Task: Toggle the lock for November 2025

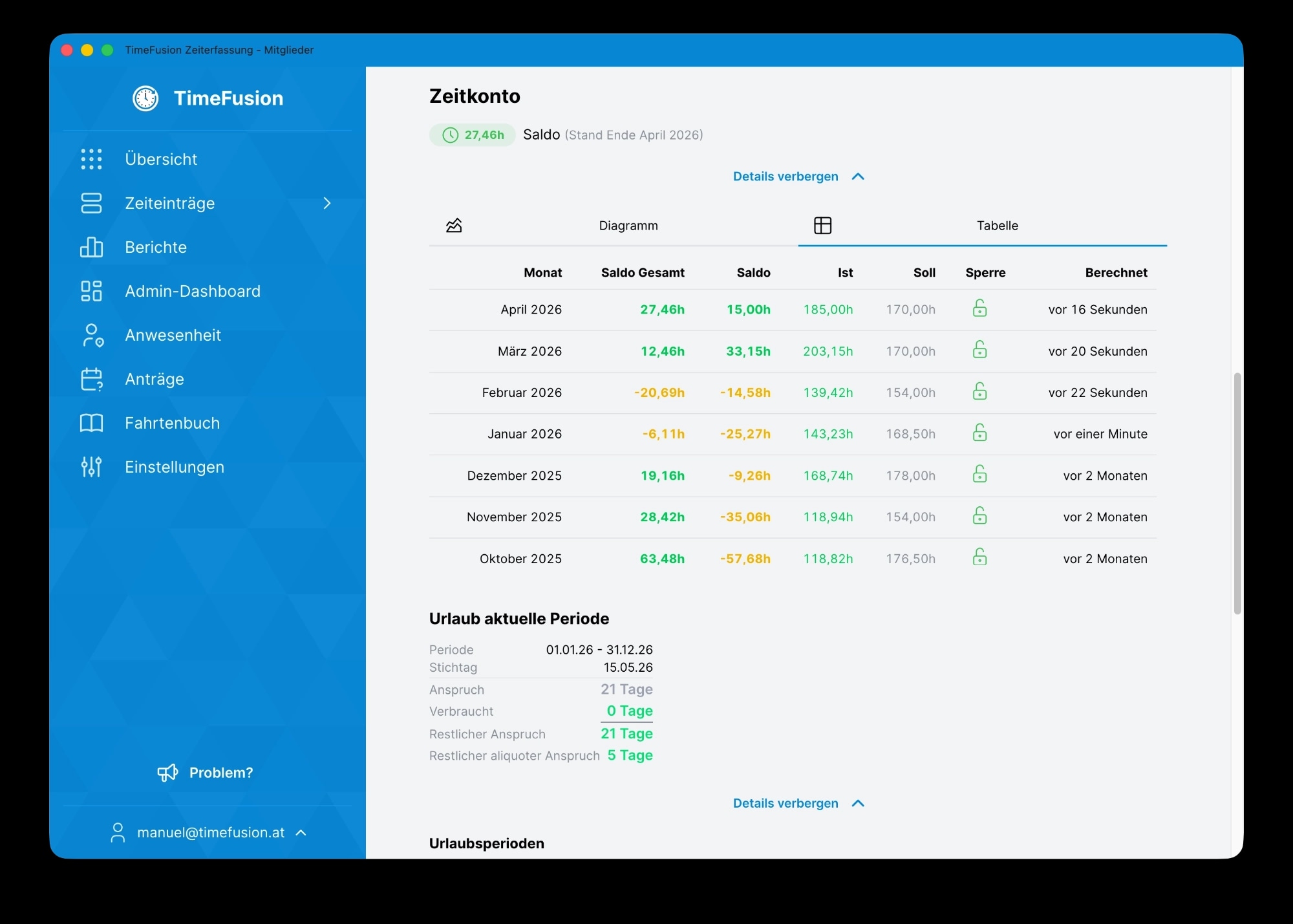Action: click(980, 516)
